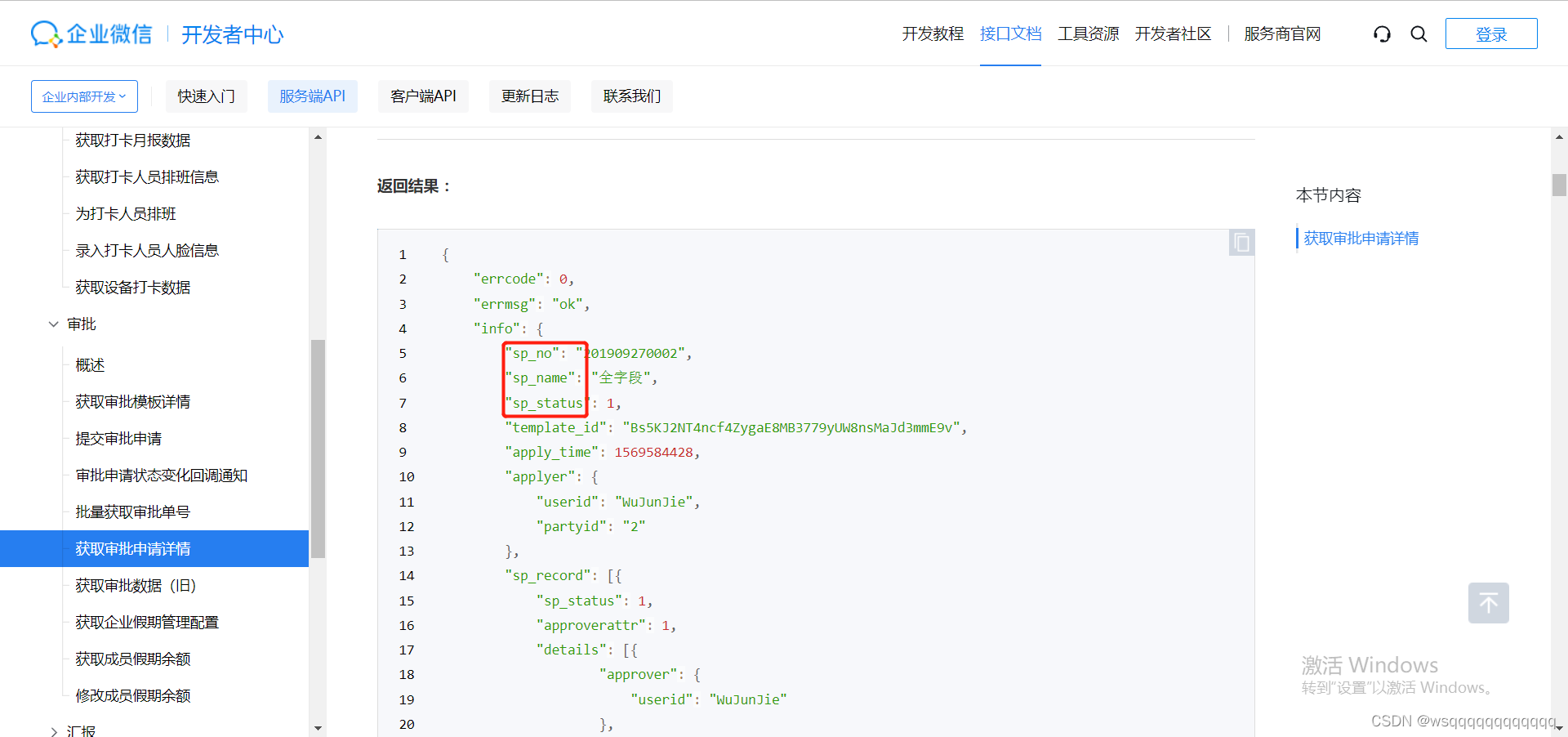Open 工具资源 in the top navigation
This screenshot has width=1568, height=737.
[x=1088, y=33]
